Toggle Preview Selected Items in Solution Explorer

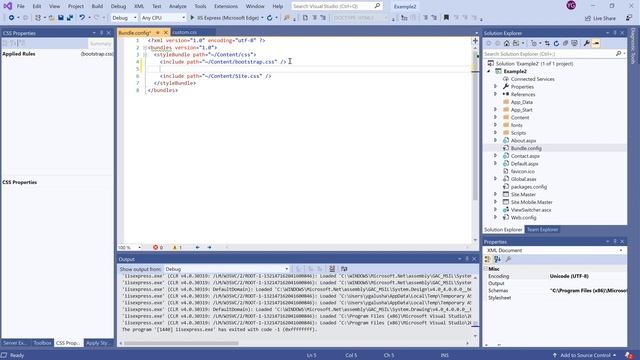[596, 43]
